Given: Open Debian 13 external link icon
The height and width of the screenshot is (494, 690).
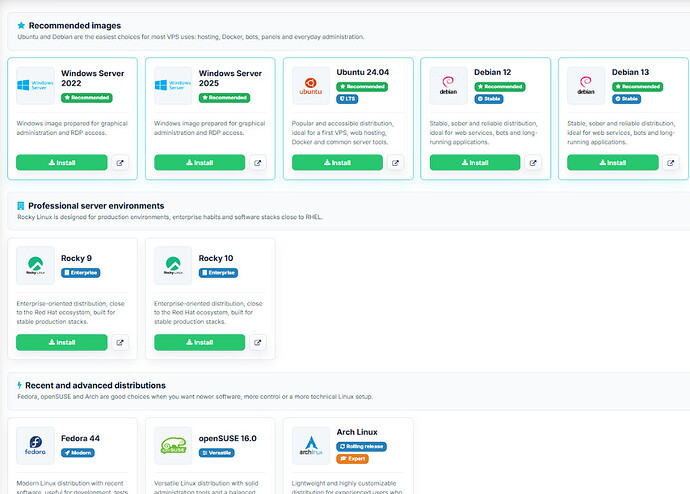Looking at the screenshot, I should tap(671, 163).
